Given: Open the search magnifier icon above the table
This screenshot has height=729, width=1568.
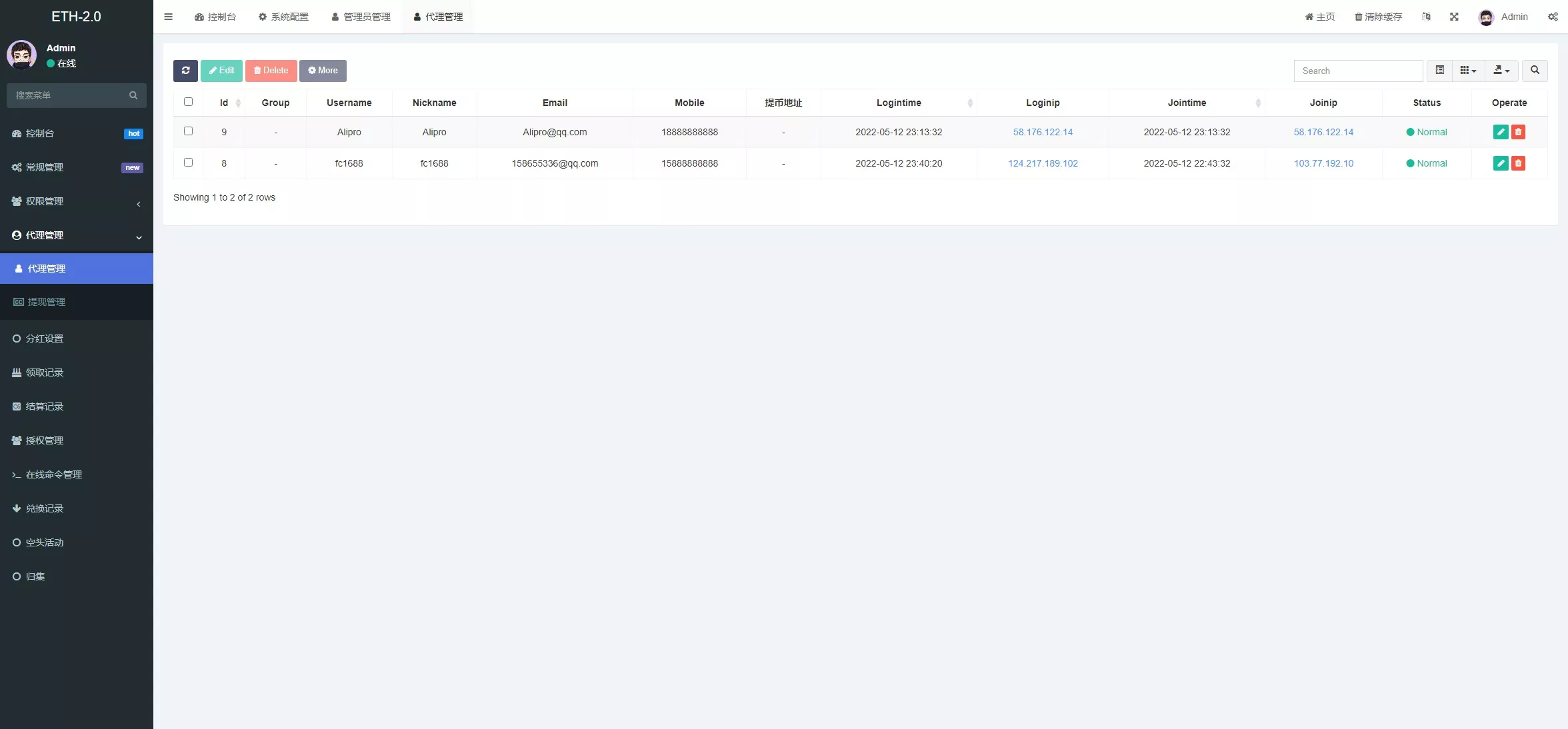Looking at the screenshot, I should pyautogui.click(x=1535, y=71).
